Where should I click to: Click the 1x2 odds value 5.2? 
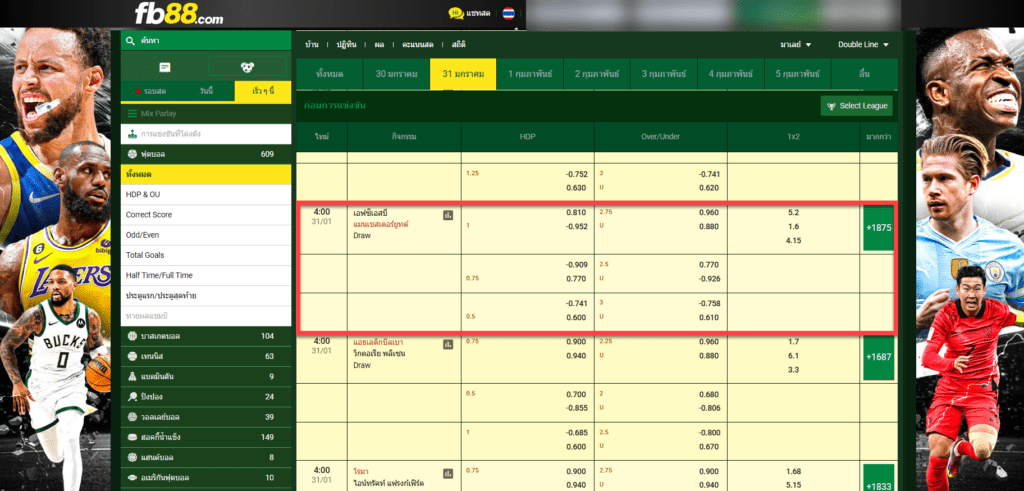coord(793,212)
